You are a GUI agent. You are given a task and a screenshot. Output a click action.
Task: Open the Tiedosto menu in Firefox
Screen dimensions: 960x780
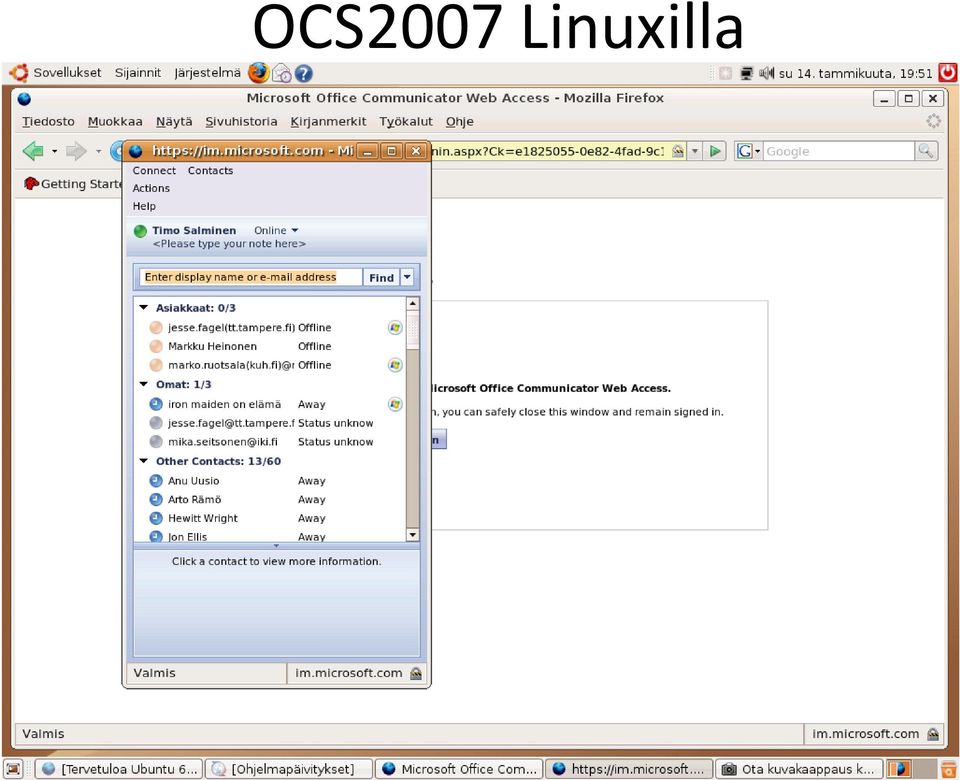click(x=48, y=122)
